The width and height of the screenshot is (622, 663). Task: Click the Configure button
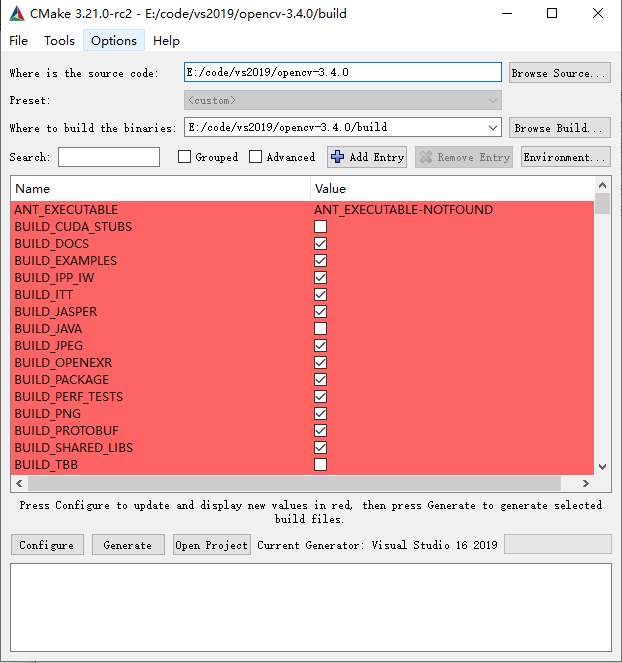coord(47,545)
